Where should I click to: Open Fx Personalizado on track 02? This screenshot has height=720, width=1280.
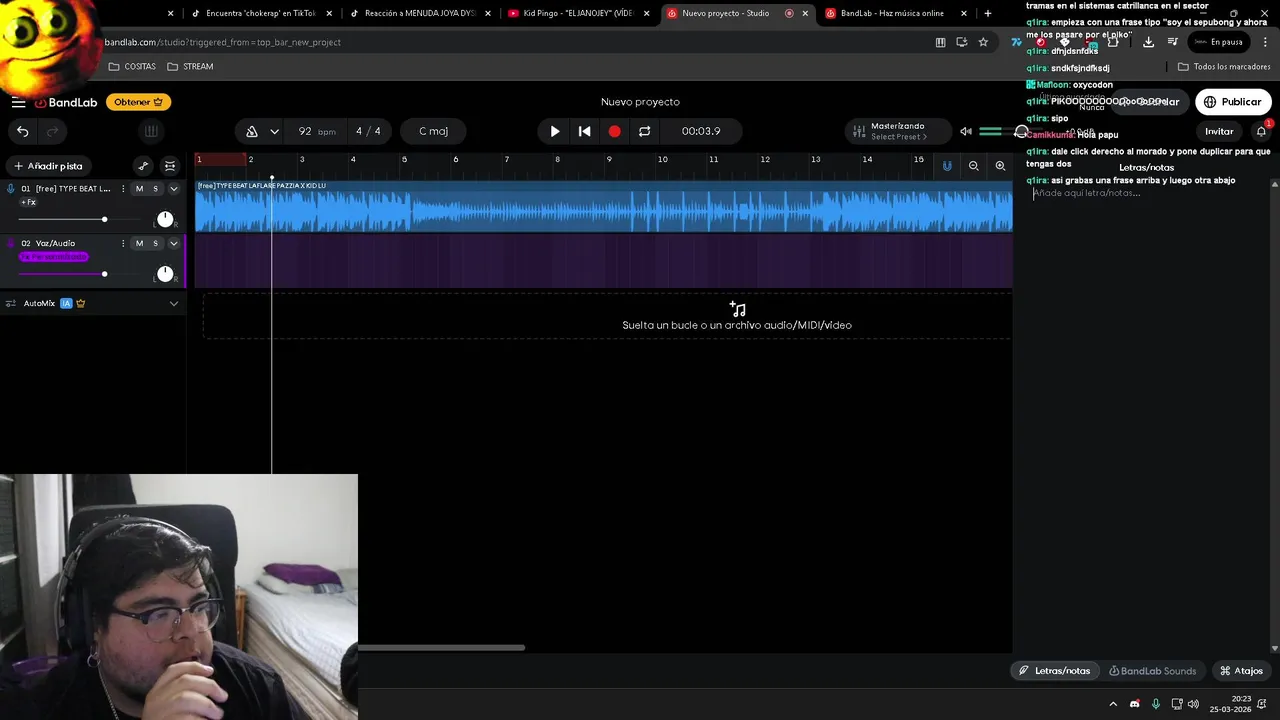coord(53,257)
